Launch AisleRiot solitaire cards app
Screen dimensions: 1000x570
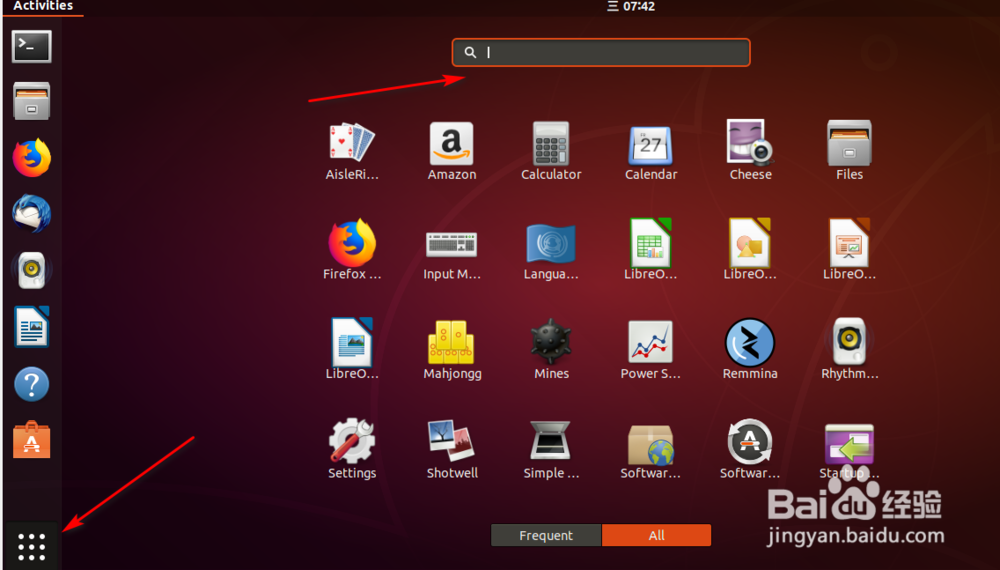352,151
